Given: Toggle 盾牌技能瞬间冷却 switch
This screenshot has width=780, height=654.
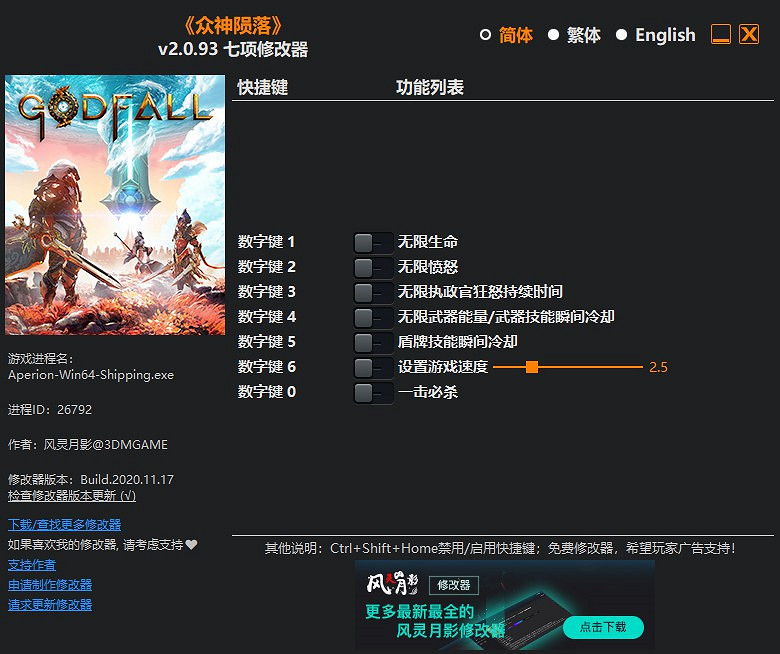Looking at the screenshot, I should coord(373,342).
